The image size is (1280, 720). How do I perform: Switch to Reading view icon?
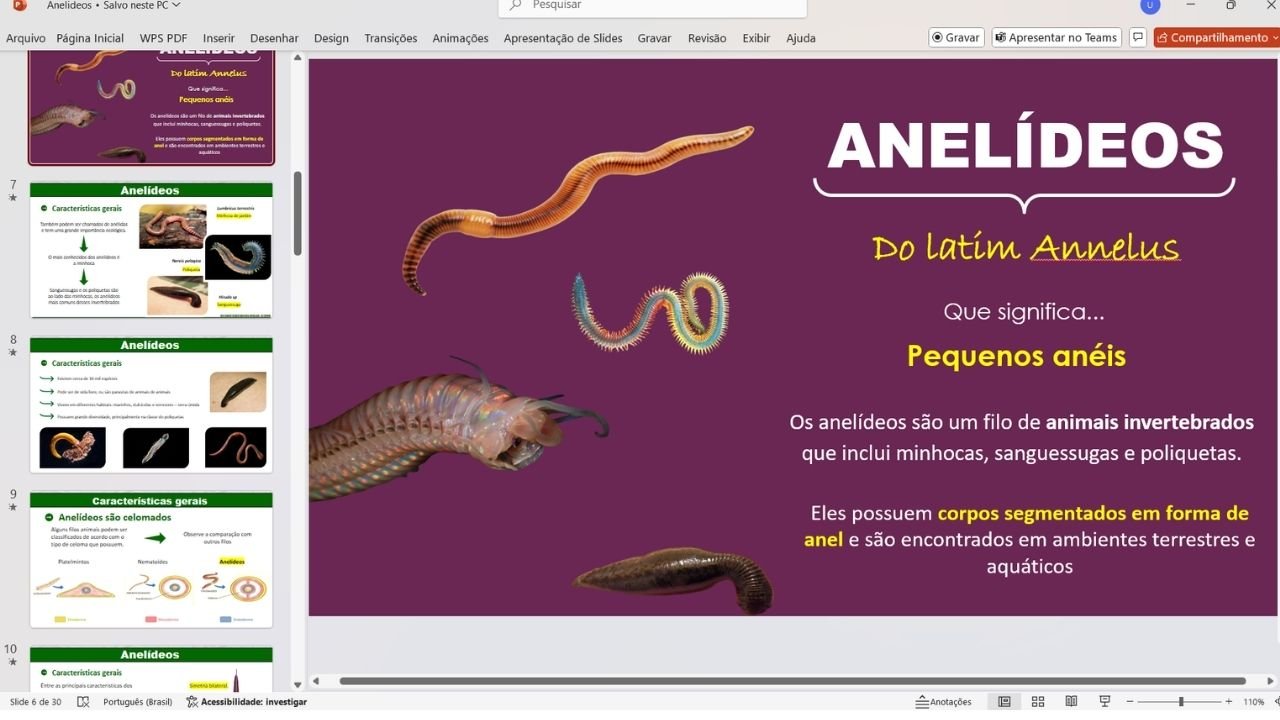(1071, 702)
